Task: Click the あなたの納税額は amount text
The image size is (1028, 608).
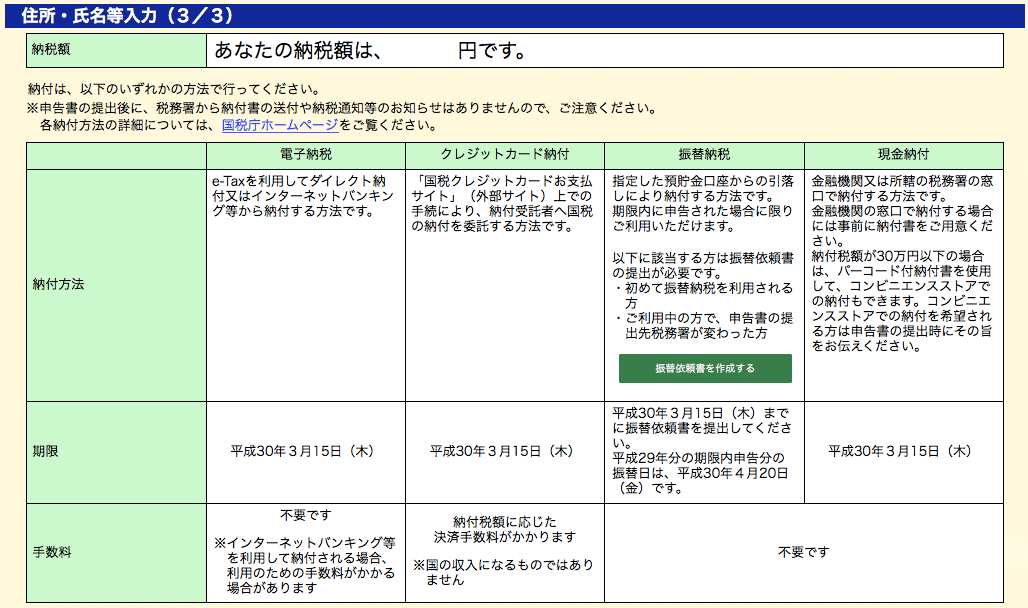Action: tap(370, 50)
